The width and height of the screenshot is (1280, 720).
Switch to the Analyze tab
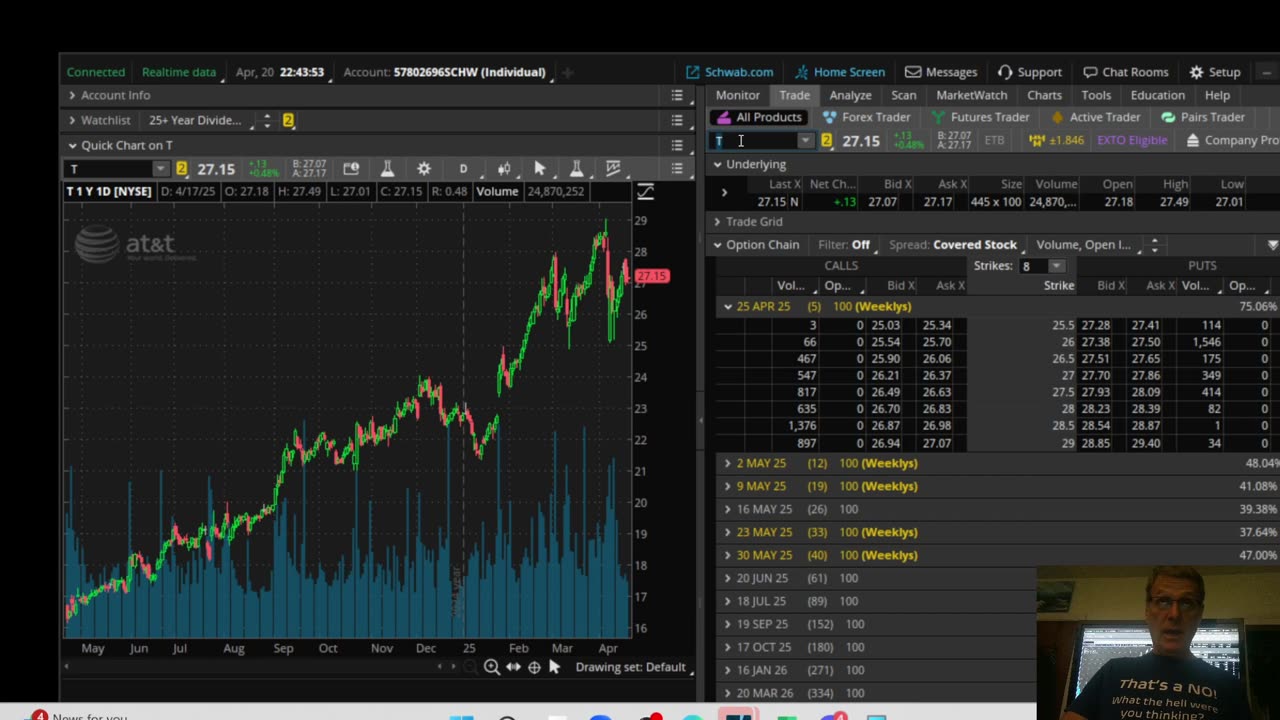click(850, 95)
